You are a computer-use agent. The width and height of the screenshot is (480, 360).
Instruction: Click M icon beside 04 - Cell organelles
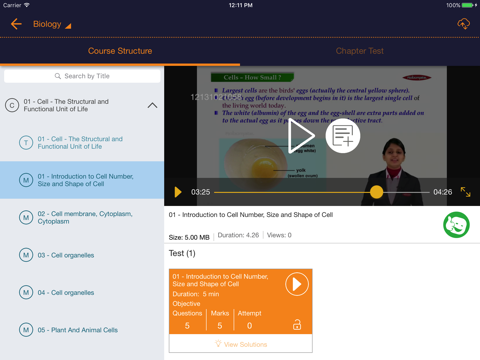pos(26,292)
